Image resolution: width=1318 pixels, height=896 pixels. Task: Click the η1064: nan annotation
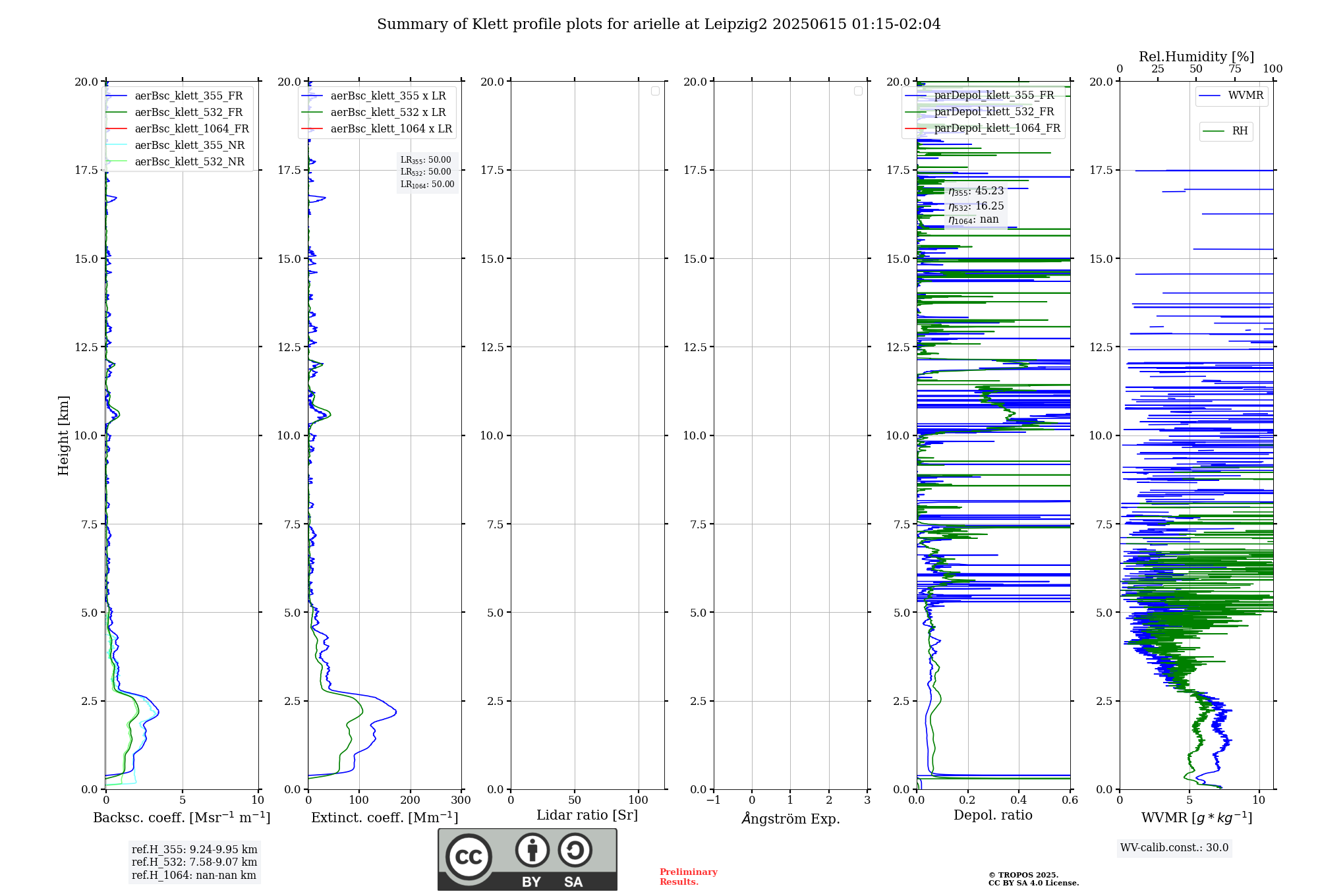pos(973,220)
